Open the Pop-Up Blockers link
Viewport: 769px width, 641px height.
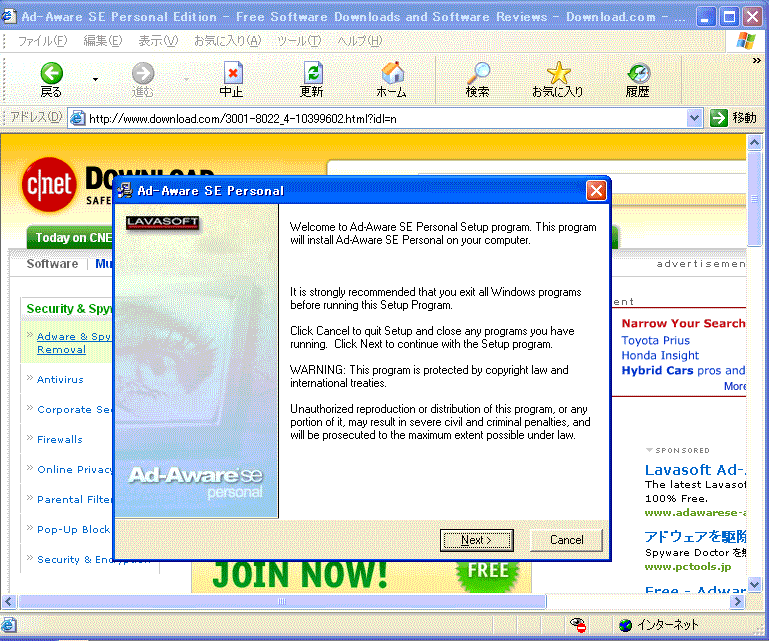(74, 529)
